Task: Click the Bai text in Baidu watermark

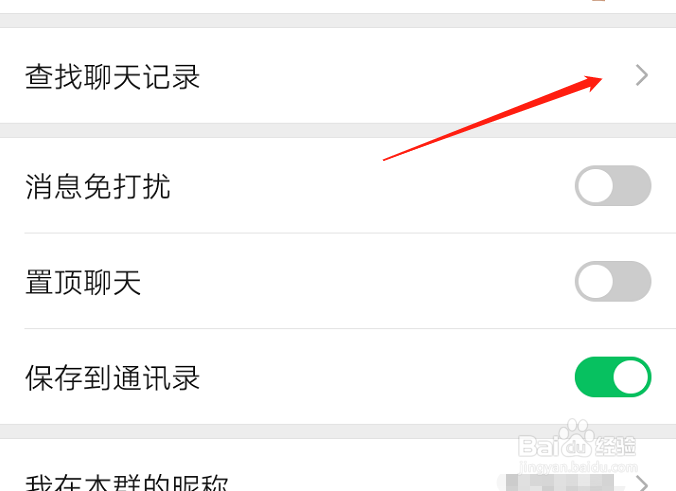Action: 540,446
